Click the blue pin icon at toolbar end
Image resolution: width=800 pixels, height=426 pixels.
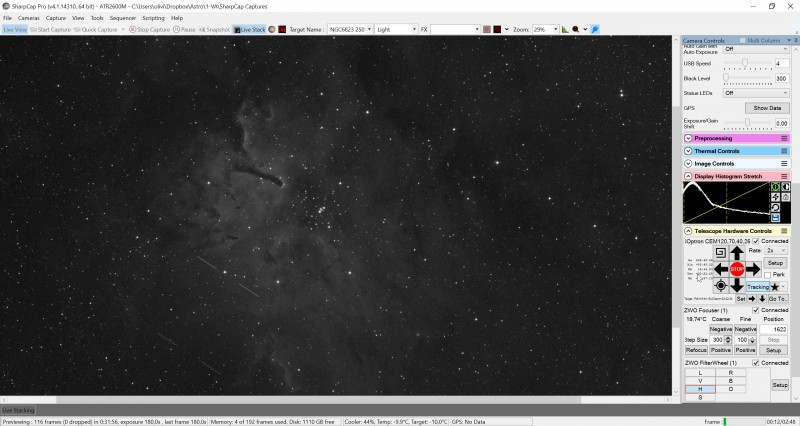pyautogui.click(x=595, y=30)
